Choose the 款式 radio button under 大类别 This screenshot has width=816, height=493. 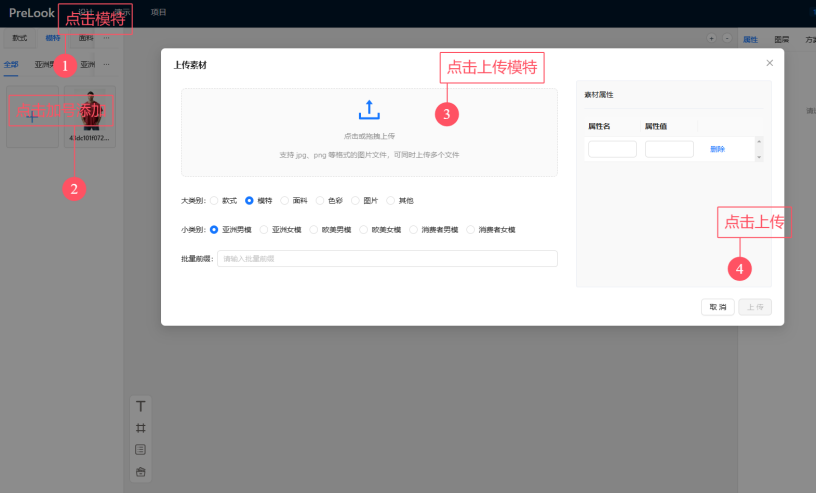(214, 201)
